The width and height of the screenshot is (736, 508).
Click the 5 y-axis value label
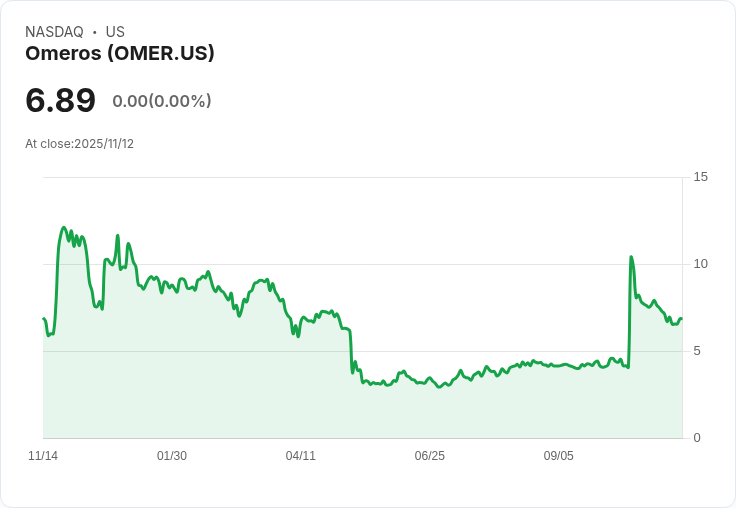pyautogui.click(x=697, y=351)
